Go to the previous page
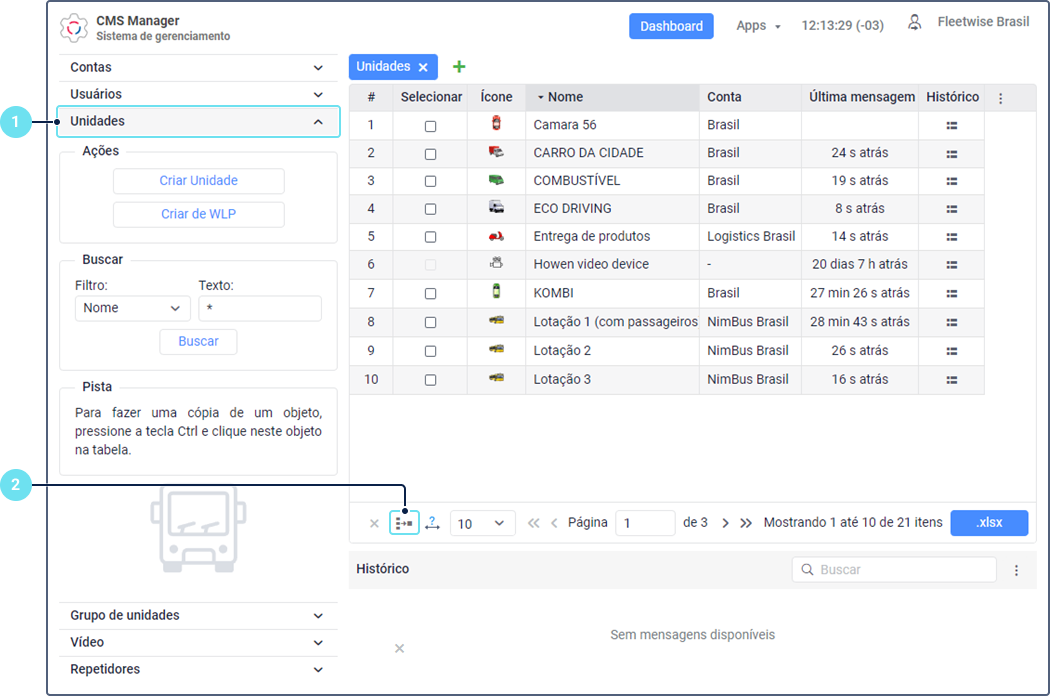 click(554, 523)
